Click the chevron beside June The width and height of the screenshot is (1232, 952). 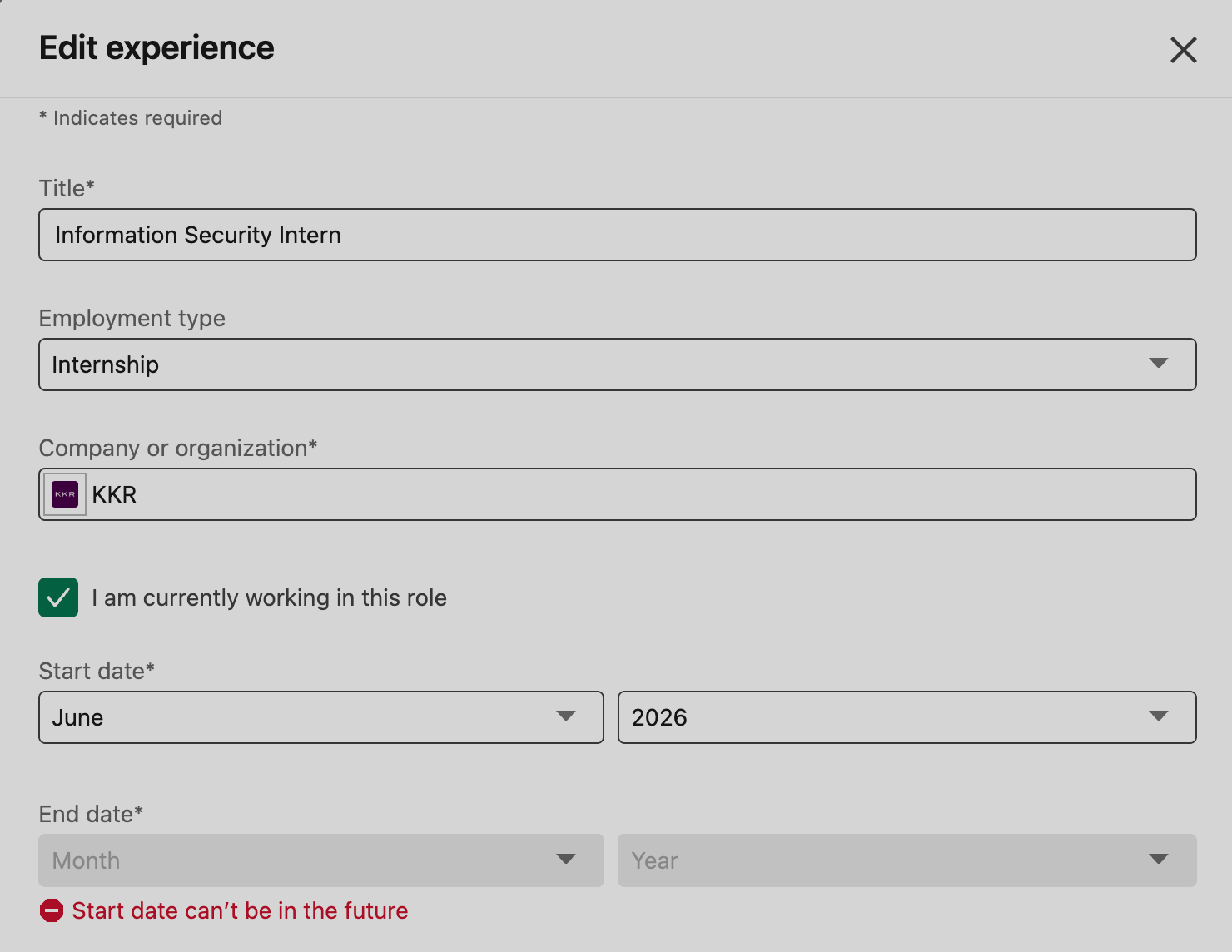(x=567, y=716)
